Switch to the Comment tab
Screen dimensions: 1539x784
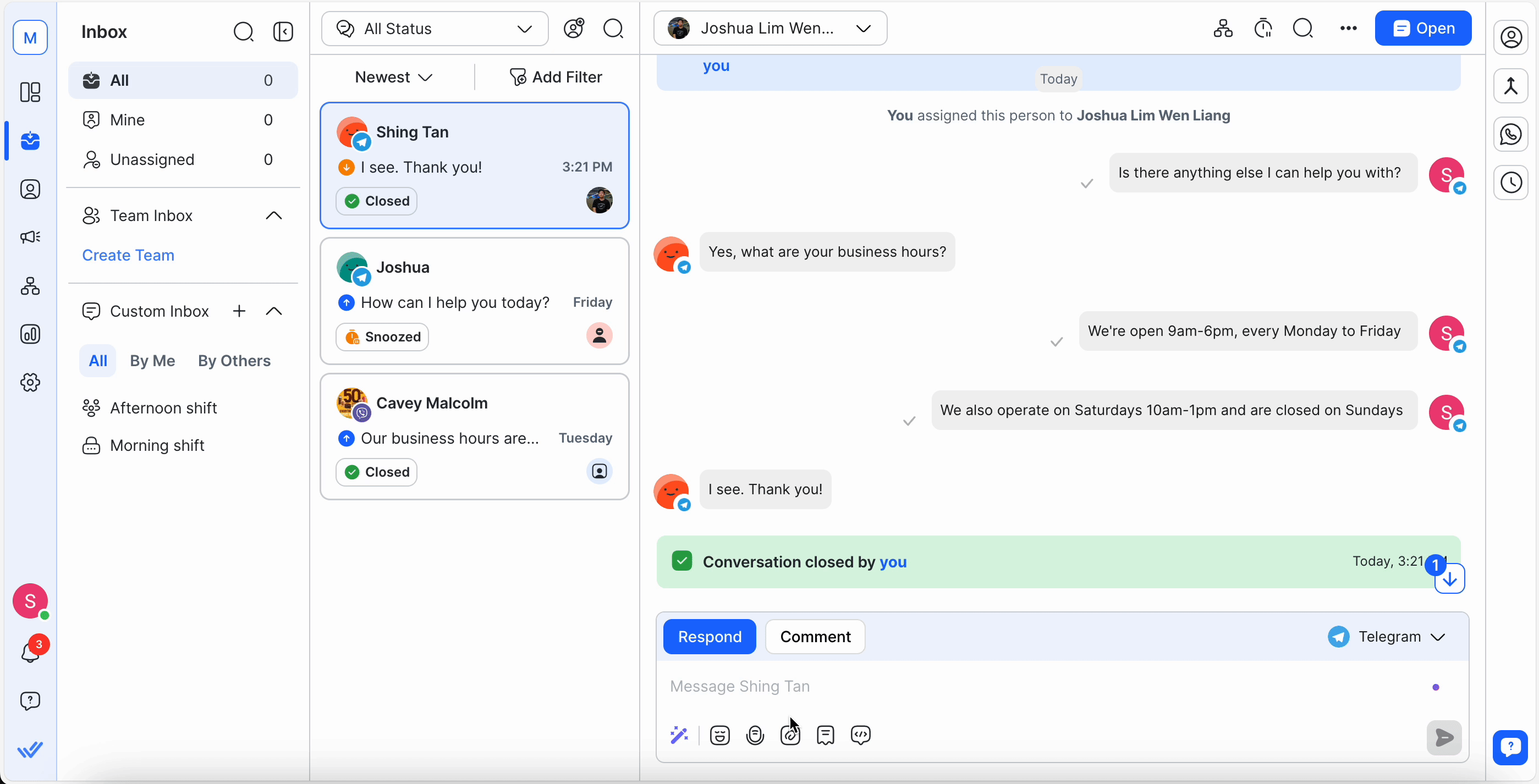(x=815, y=637)
